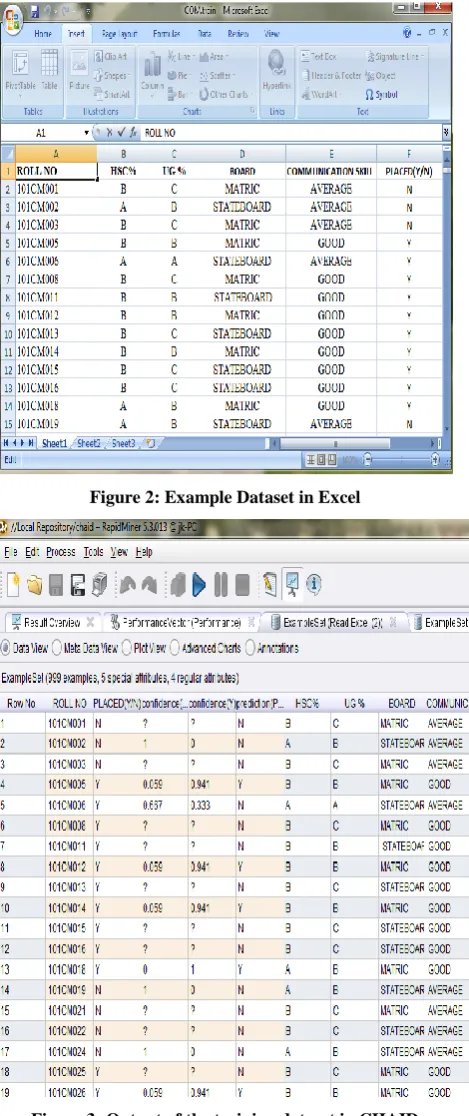Switch to Sheet2 worksheet tab

89,443
